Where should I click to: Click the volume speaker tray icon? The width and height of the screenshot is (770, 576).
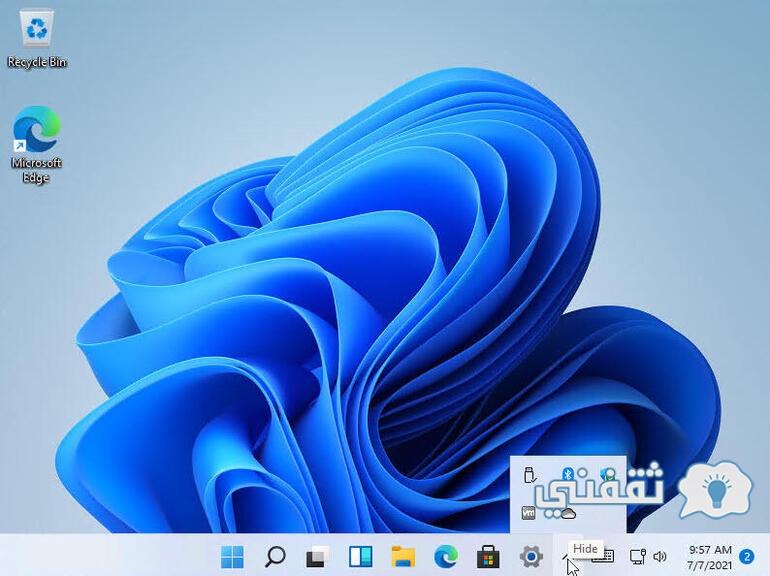660,556
